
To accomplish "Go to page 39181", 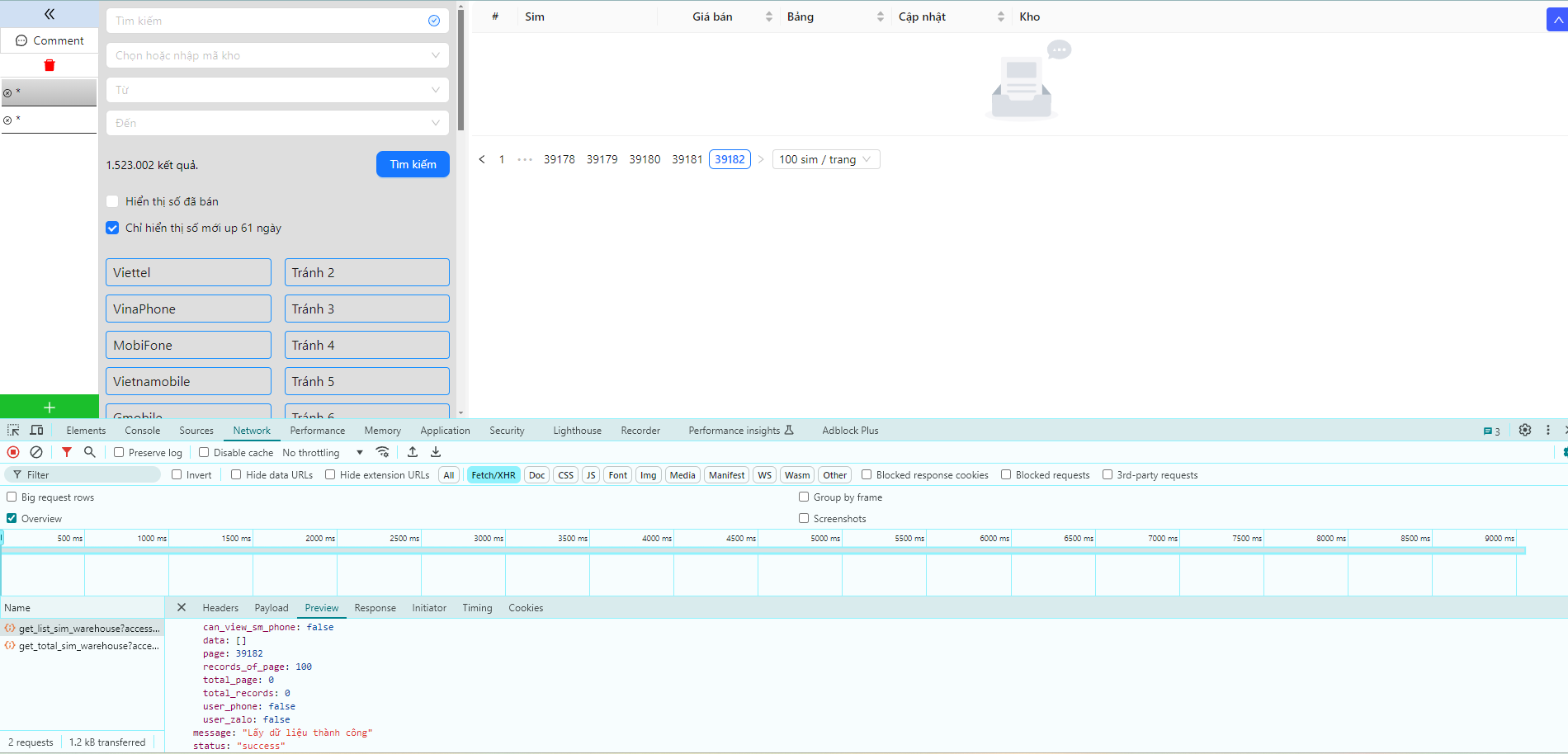I will tap(687, 159).
